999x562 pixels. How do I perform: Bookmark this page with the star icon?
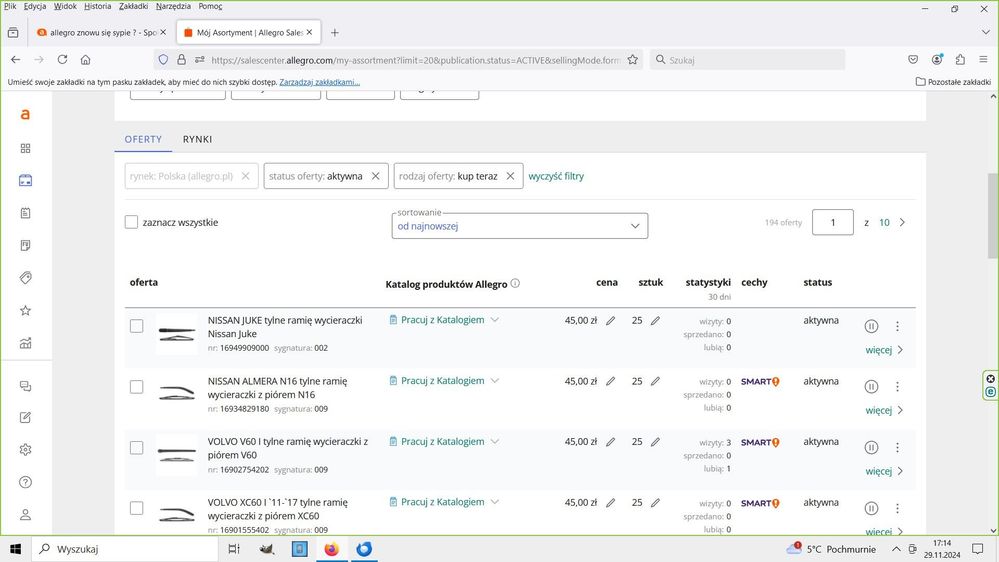coord(633,59)
